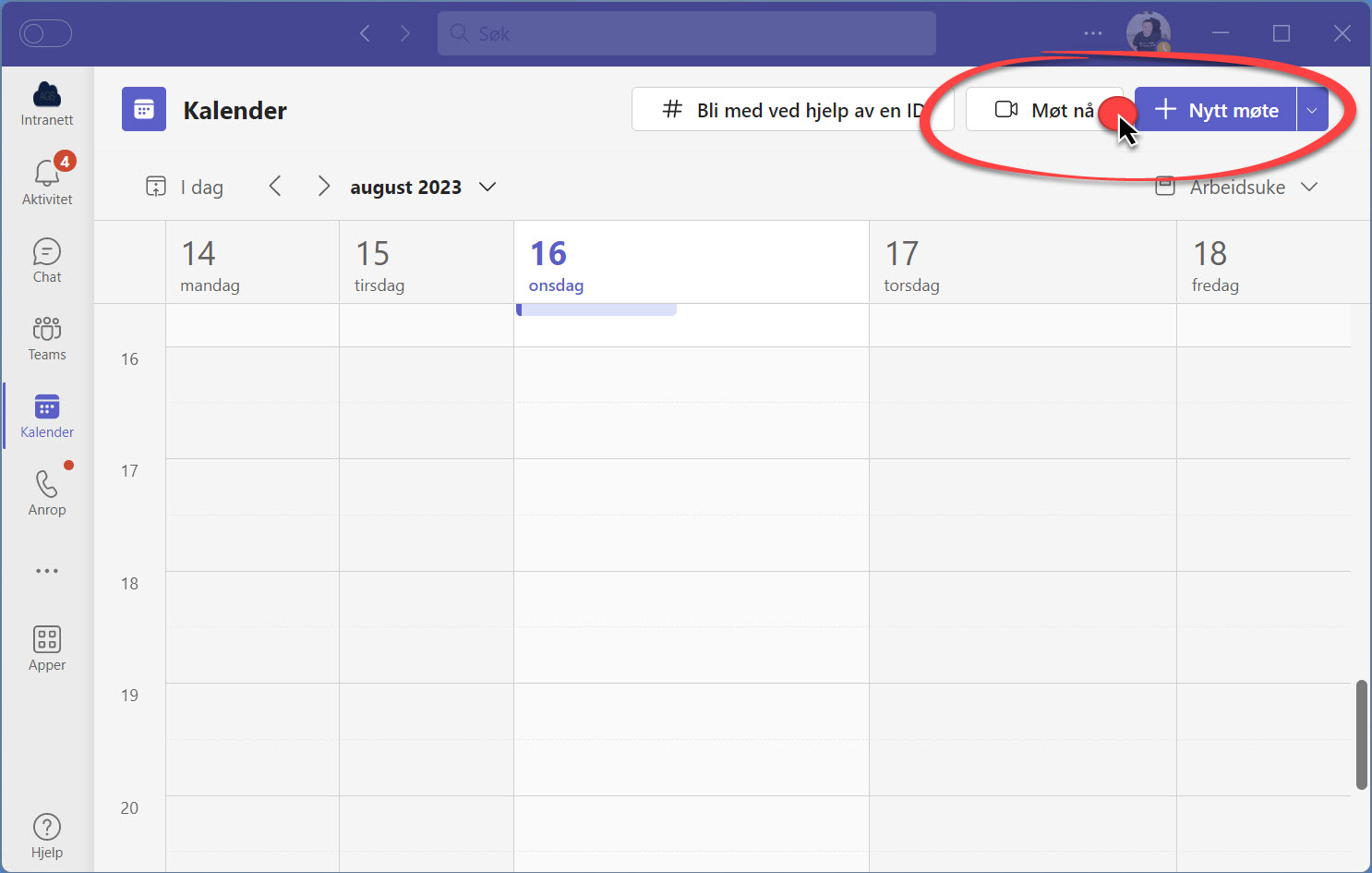1372x873 pixels.
Task: Open the Arbeidsuke view selector
Action: click(x=1237, y=187)
